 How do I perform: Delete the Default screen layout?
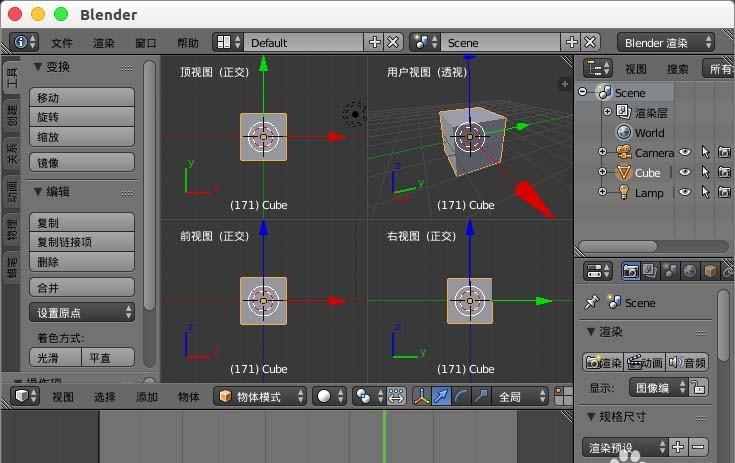point(393,43)
